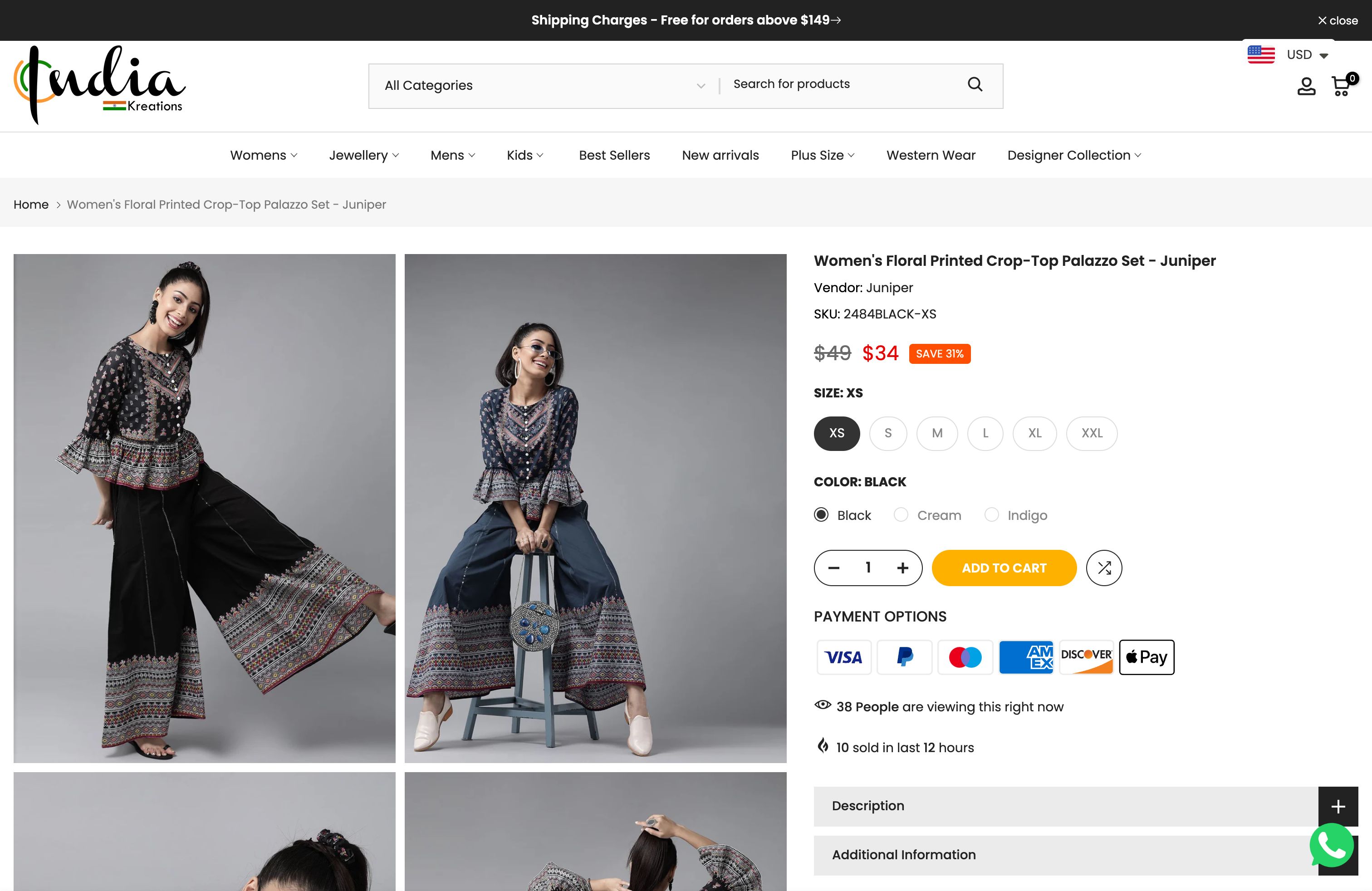Increase quantity with plus icon

(903, 568)
